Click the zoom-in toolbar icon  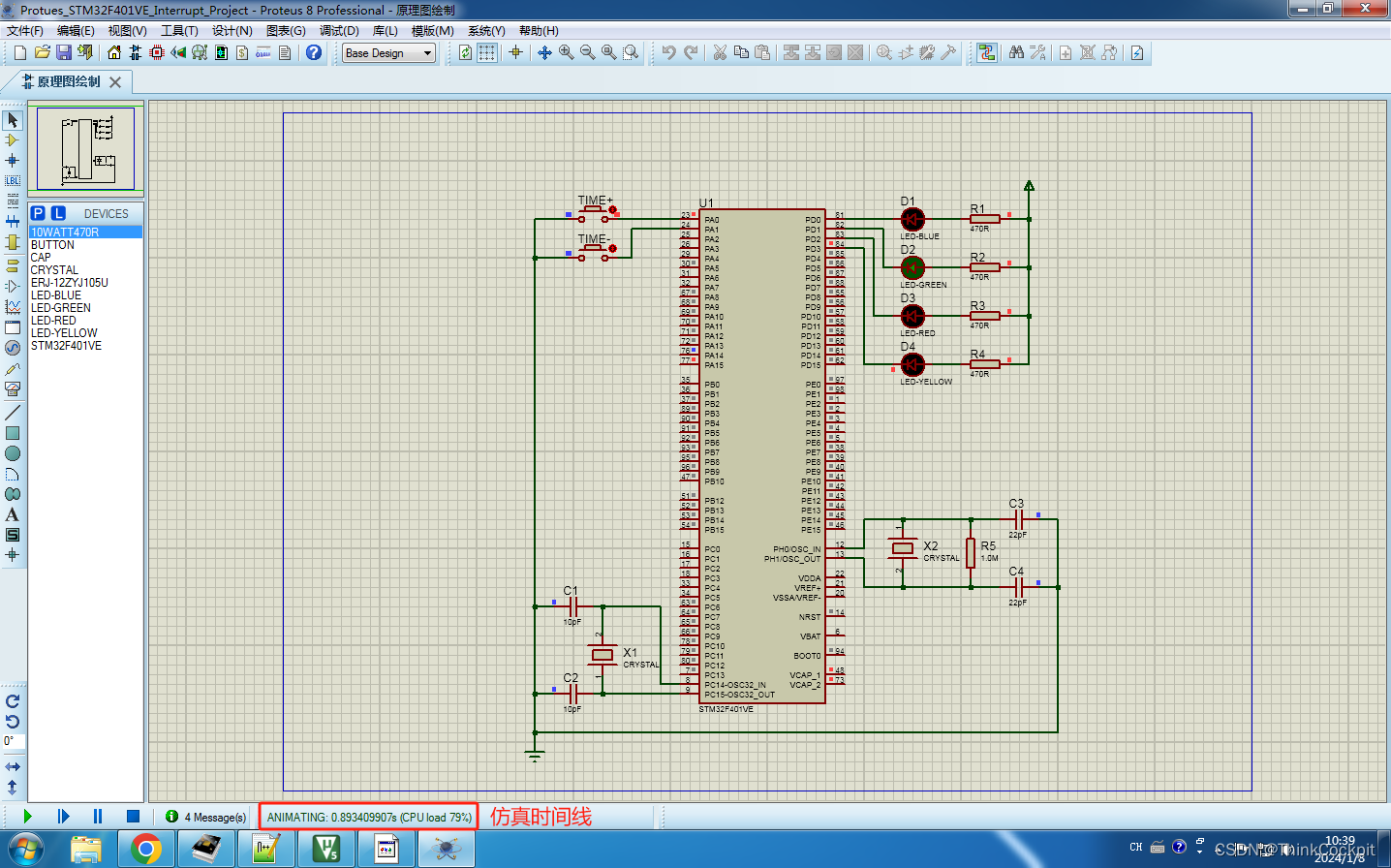tap(565, 52)
